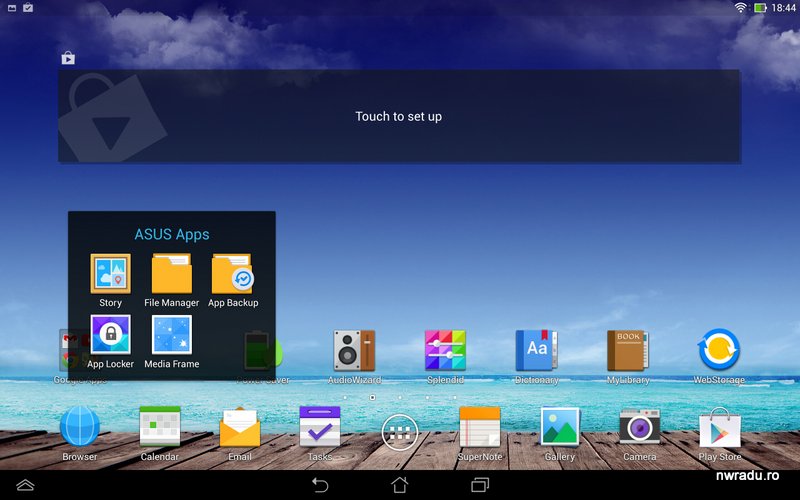Open the recent apps overview button

[x=480, y=484]
